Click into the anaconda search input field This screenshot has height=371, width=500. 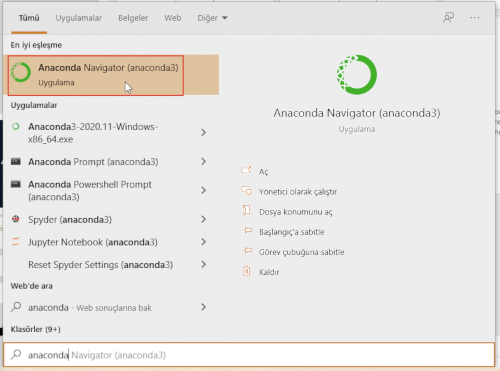[249, 355]
